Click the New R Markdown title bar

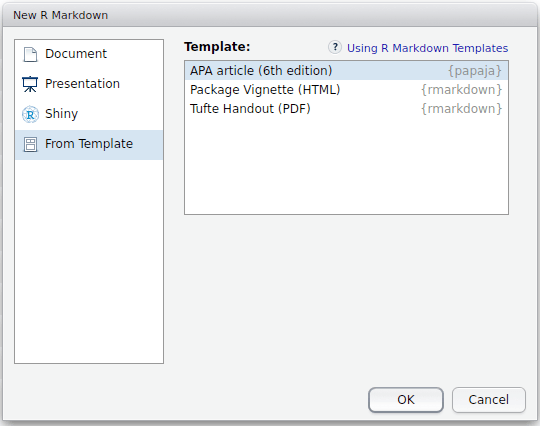(x=270, y=15)
